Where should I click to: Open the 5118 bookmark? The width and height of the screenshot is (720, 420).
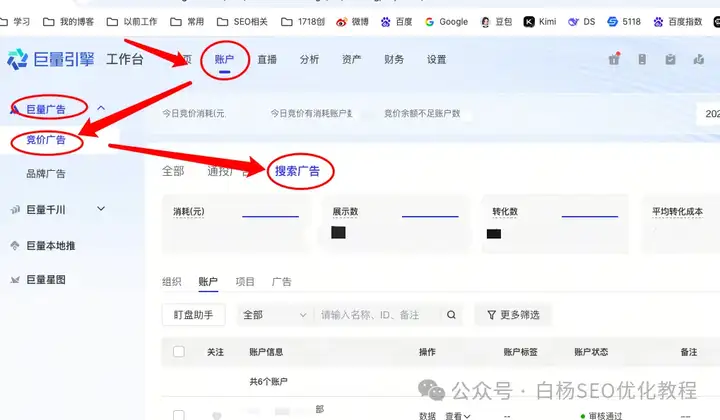point(624,22)
